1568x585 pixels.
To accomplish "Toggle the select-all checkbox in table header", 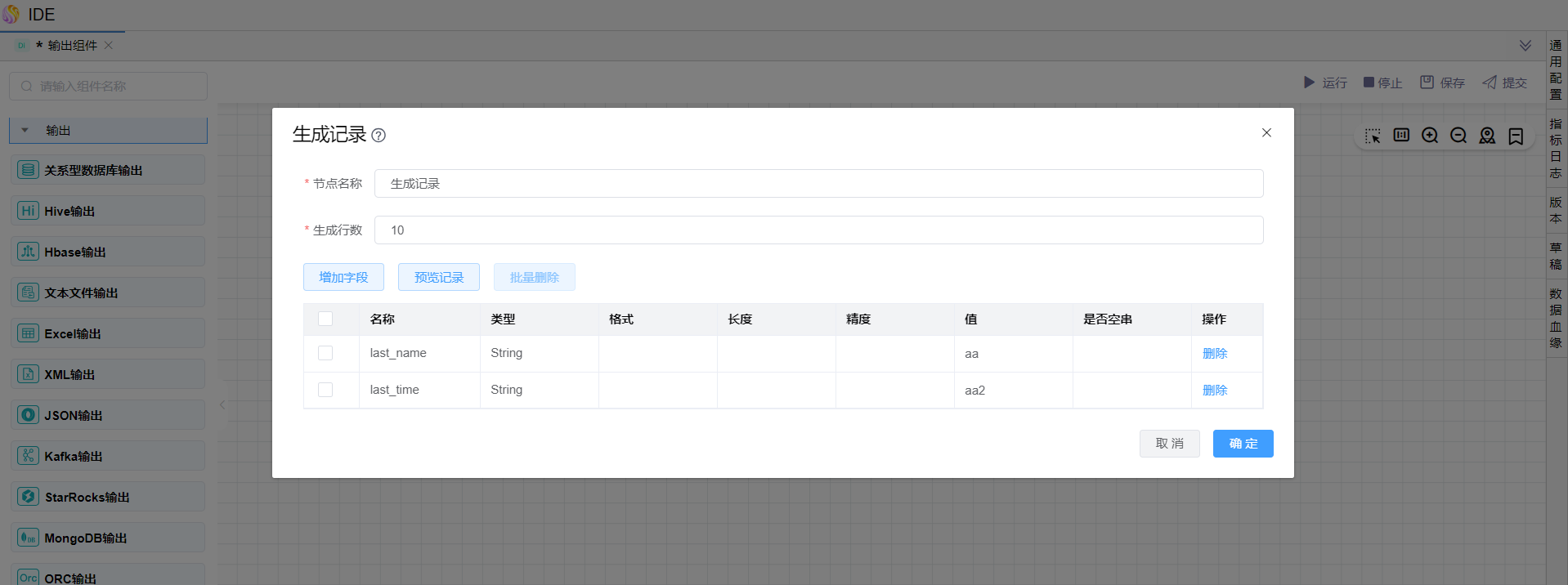I will tap(325, 319).
